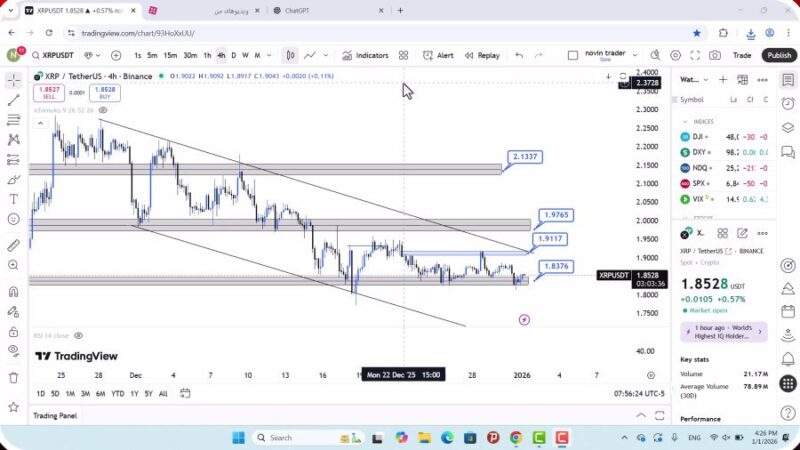
Task: Click the fullscreen mode icon
Action: click(x=696, y=56)
